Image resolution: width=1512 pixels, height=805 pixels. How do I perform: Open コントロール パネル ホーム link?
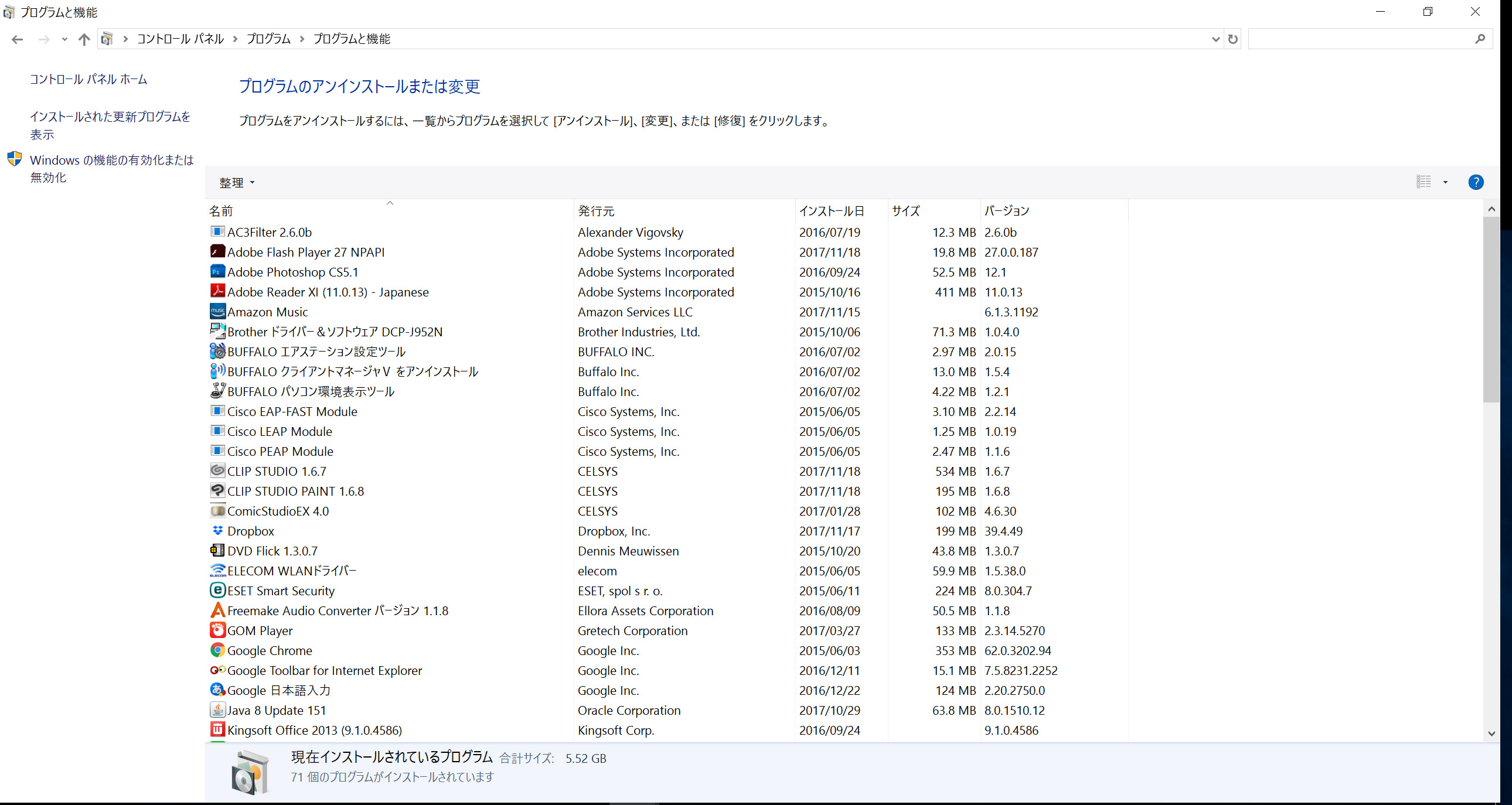click(x=88, y=79)
